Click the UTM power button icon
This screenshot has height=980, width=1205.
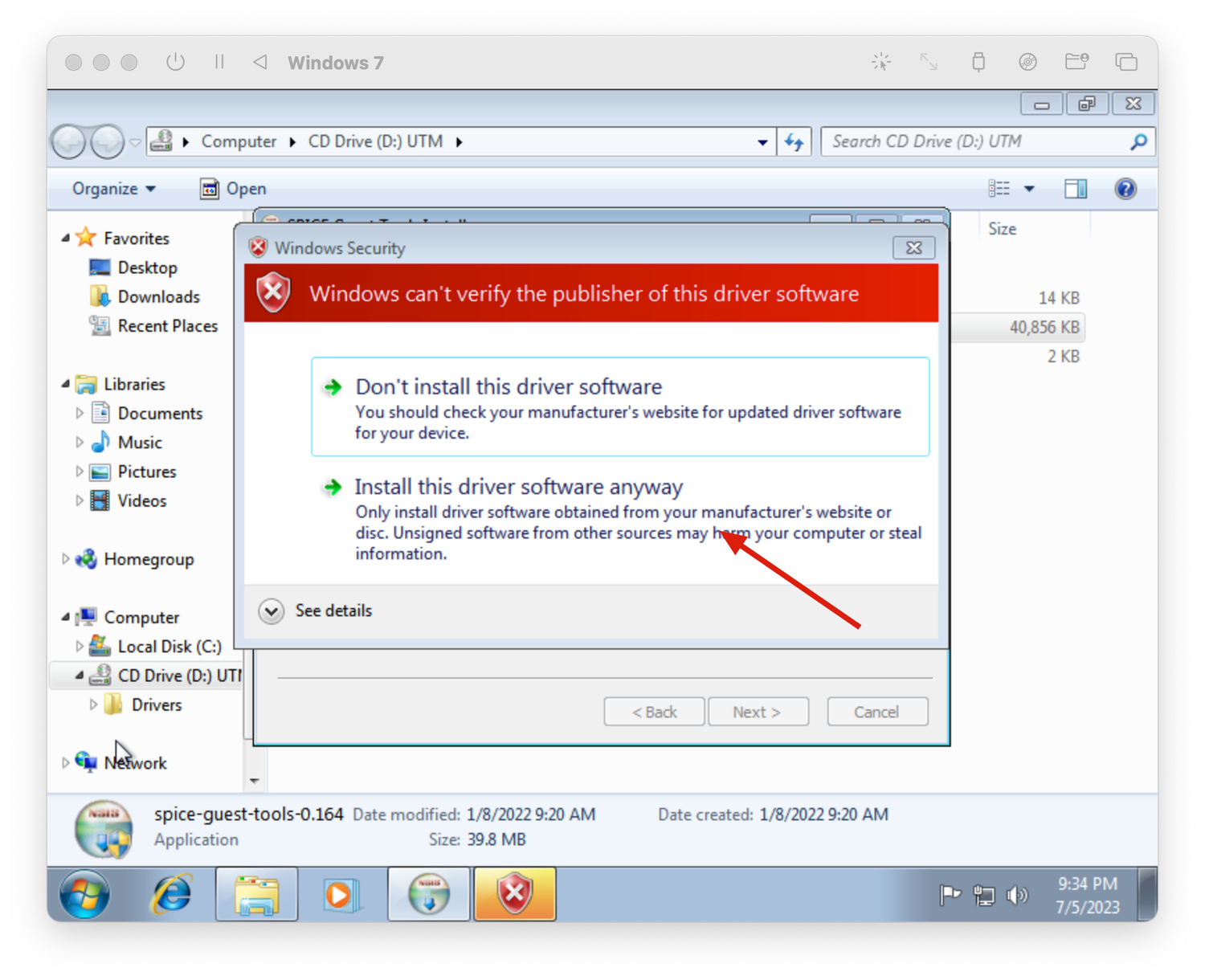coord(175,62)
